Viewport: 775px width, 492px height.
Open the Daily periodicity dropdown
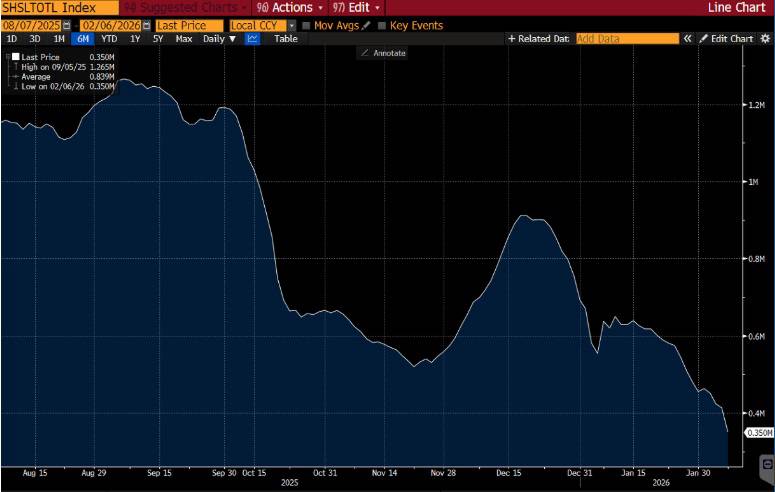point(219,39)
